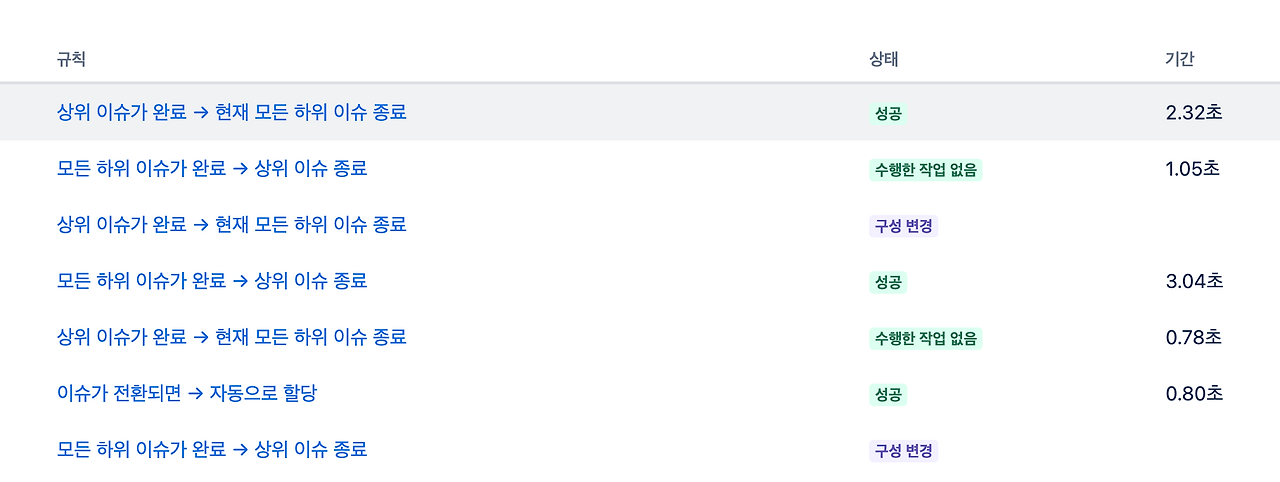
Task: Click 구성 변경 badge of 모든 하위 이슈가 완료 rule
Action: pyautogui.click(x=904, y=451)
